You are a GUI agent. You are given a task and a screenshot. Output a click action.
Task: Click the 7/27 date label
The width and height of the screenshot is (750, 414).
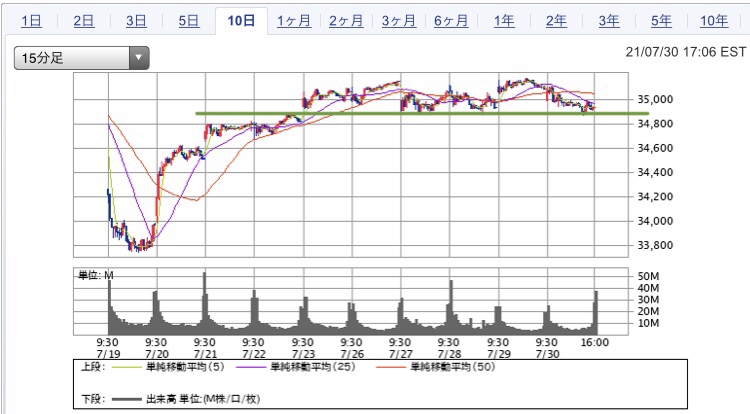400,354
